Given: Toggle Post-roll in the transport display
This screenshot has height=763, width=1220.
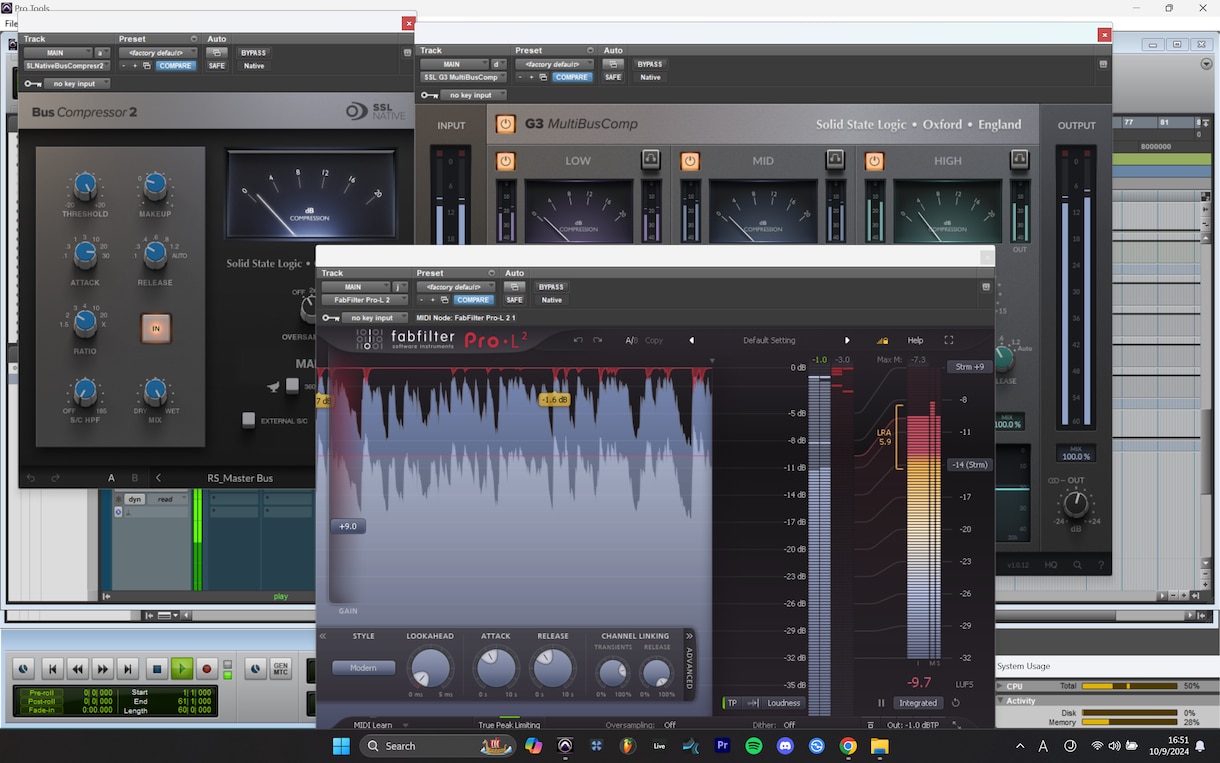Looking at the screenshot, I should click(x=41, y=701).
